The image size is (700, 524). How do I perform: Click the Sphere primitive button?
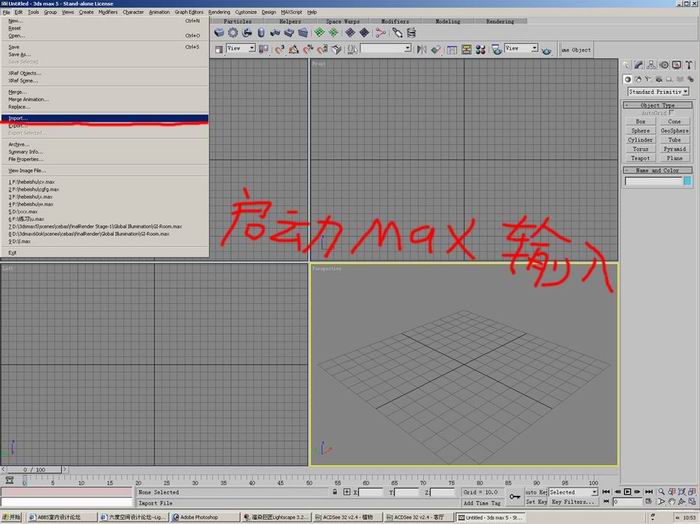(640, 131)
